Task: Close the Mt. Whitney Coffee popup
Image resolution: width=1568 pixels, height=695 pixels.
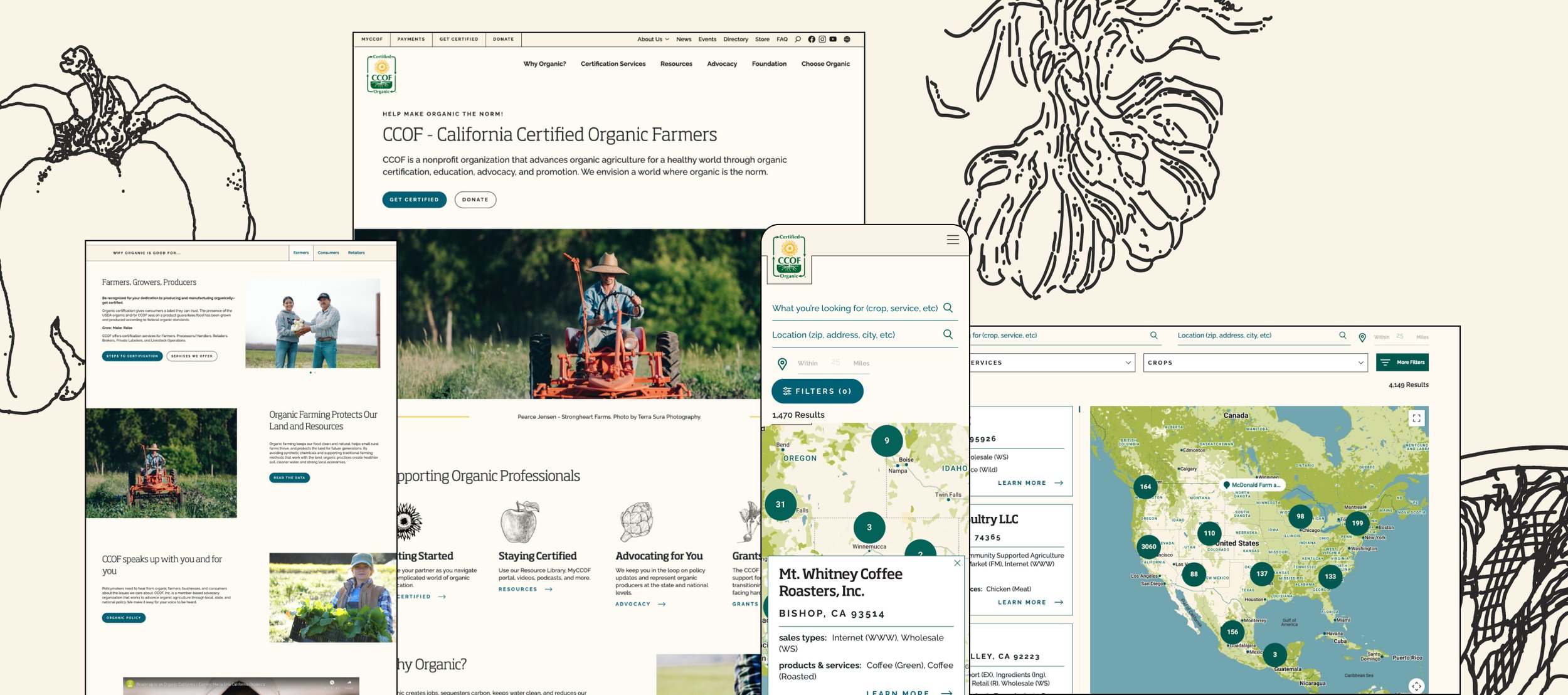Action: click(957, 563)
